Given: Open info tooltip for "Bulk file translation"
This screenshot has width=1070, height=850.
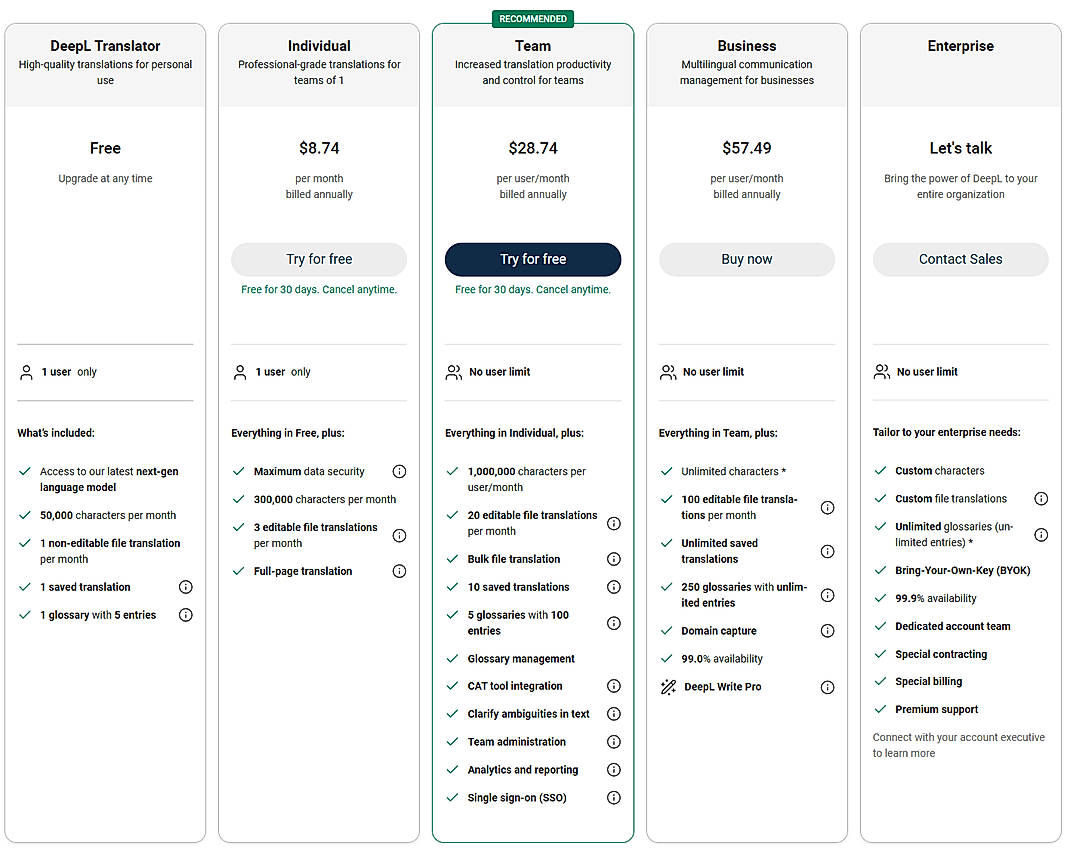Looking at the screenshot, I should [x=614, y=559].
